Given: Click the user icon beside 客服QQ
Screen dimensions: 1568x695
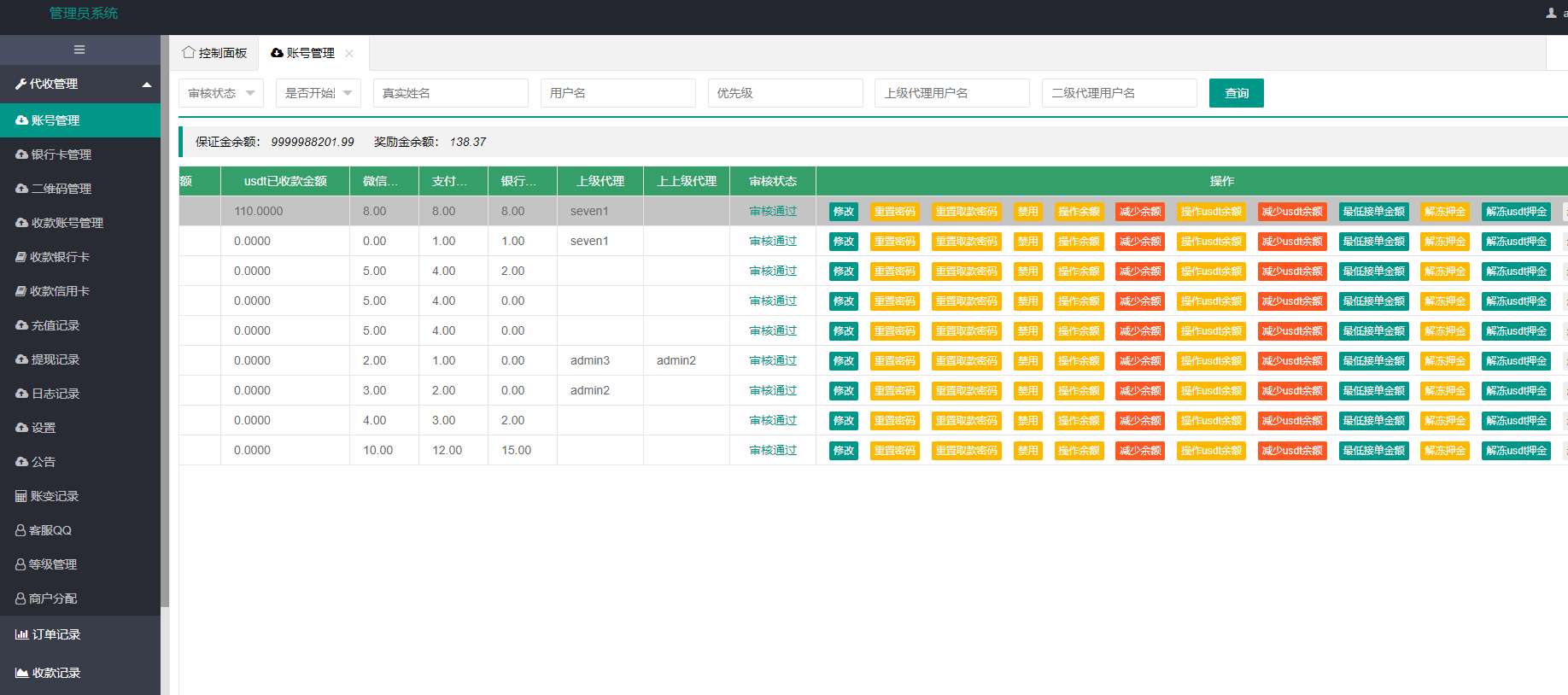Looking at the screenshot, I should pos(20,530).
